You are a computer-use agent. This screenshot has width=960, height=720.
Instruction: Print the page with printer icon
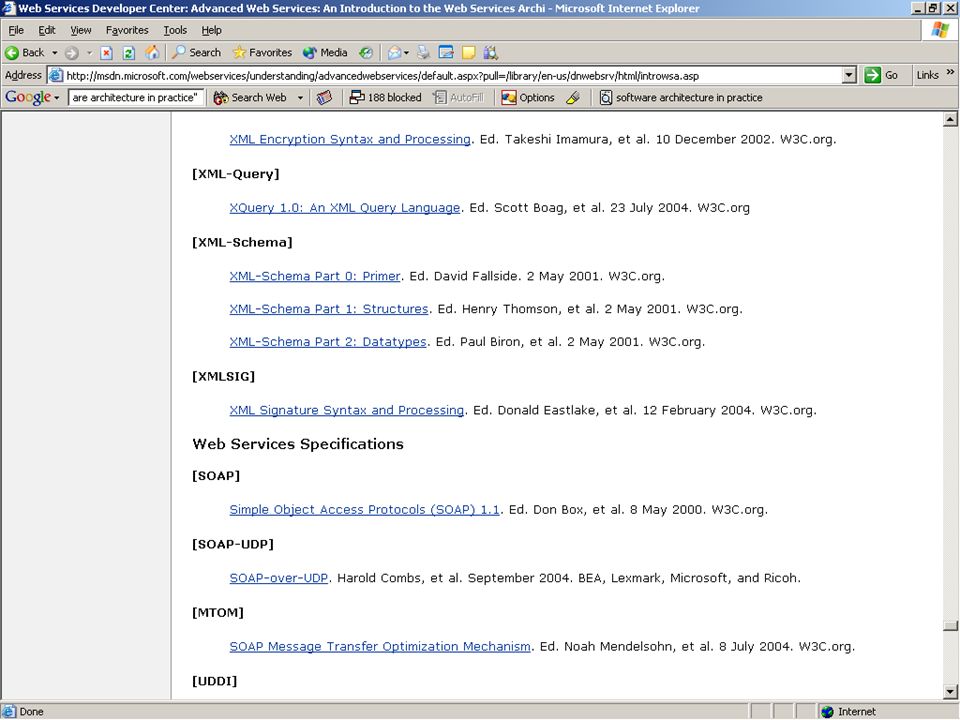click(423, 53)
